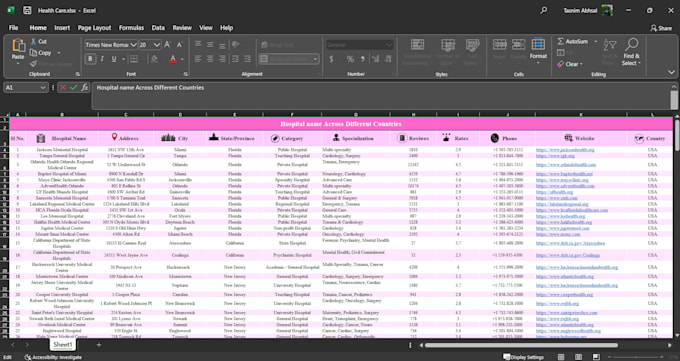Click Accessibility: Investigate in status bar
Viewport: 680px width, 361px height.
53,357
